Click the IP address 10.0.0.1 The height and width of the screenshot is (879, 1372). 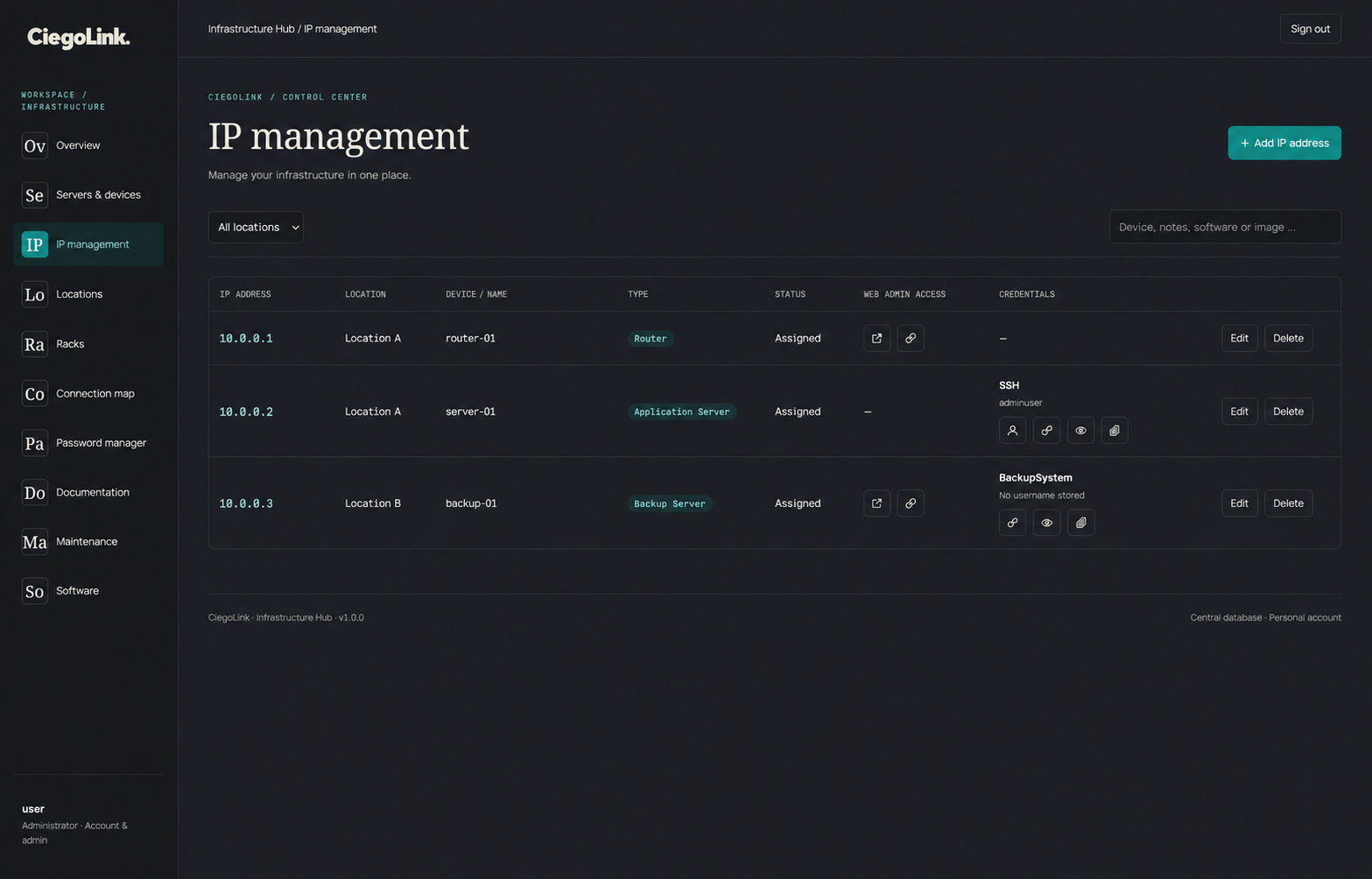click(246, 338)
